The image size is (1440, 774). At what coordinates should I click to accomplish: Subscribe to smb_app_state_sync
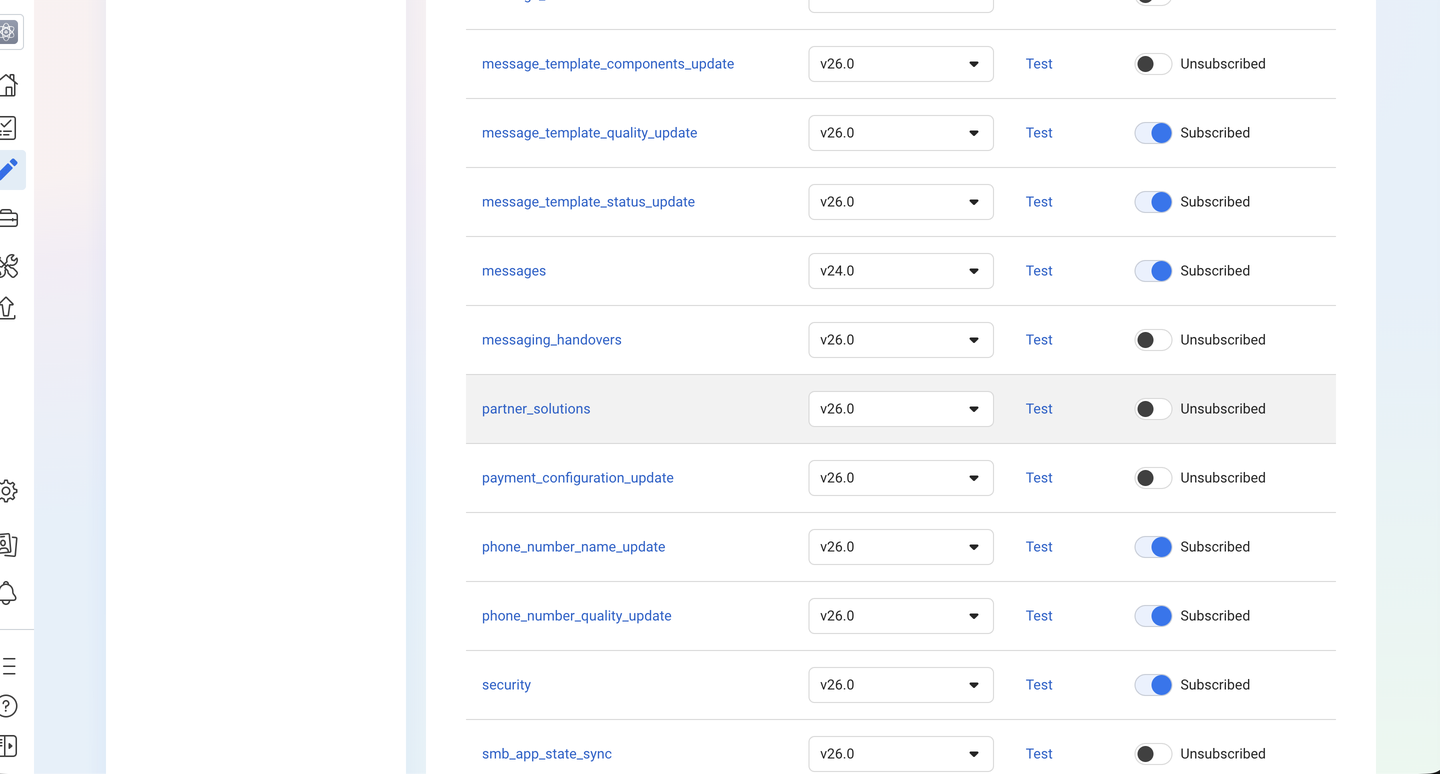[1153, 754]
